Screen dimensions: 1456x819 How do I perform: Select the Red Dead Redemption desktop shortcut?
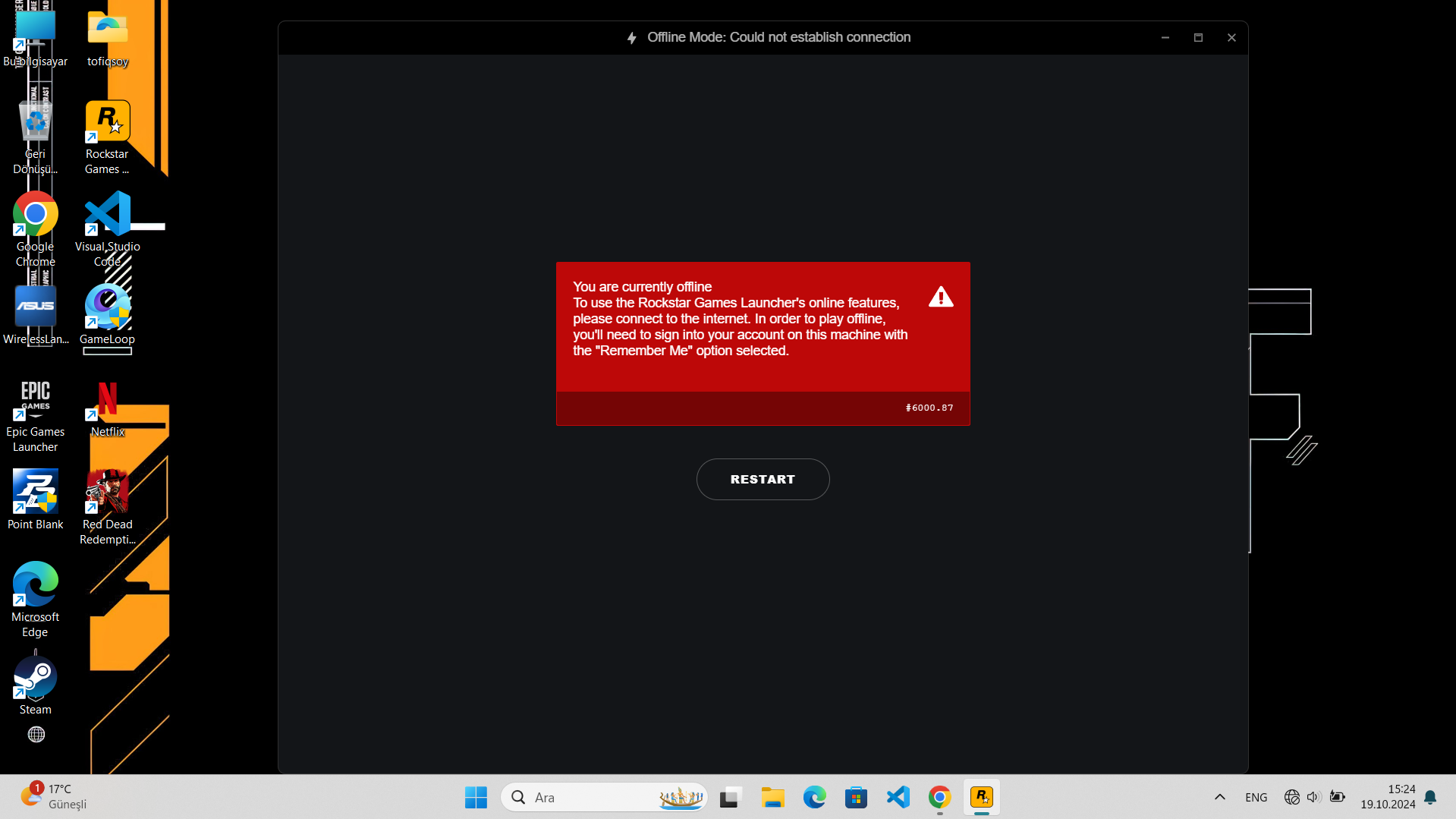pos(107,507)
